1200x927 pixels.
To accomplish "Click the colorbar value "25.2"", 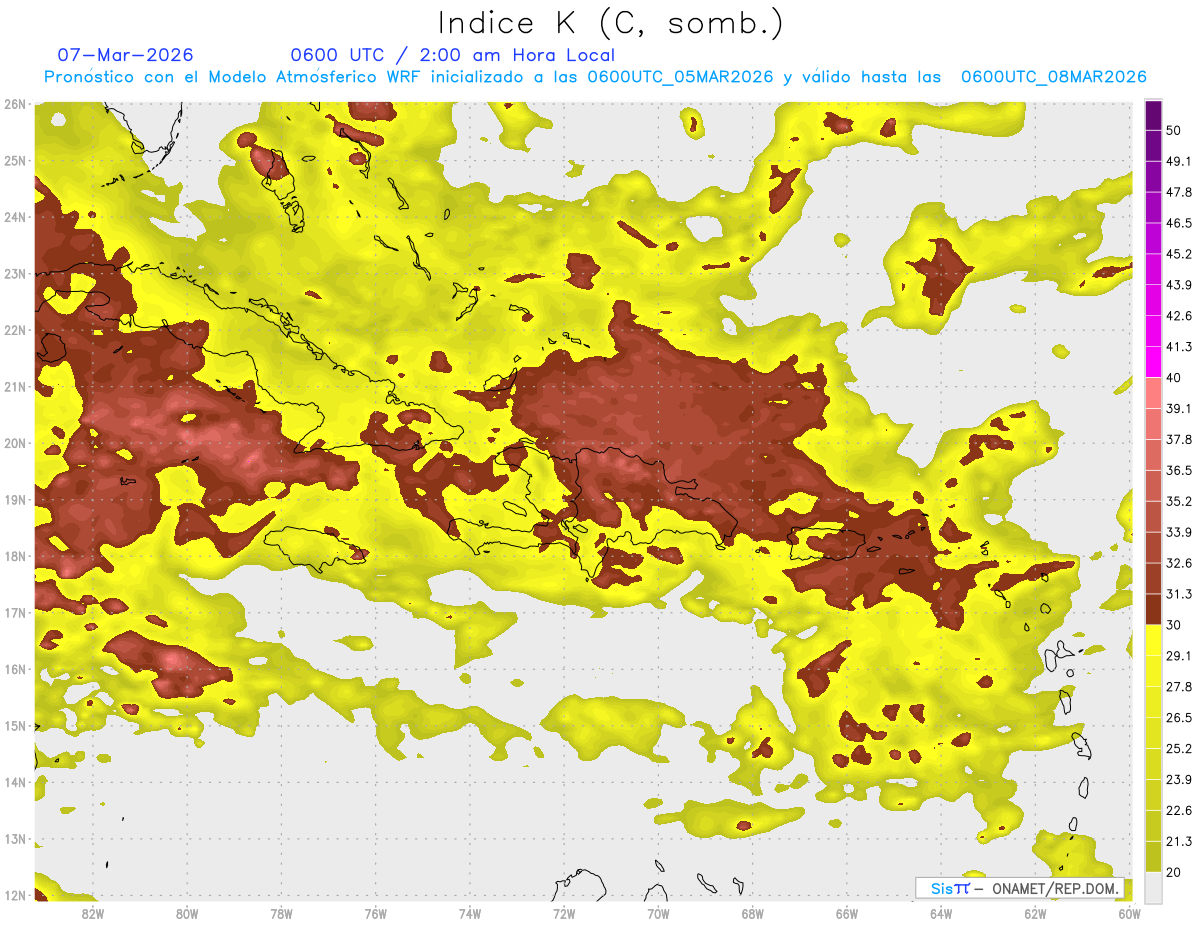I will (1179, 749).
